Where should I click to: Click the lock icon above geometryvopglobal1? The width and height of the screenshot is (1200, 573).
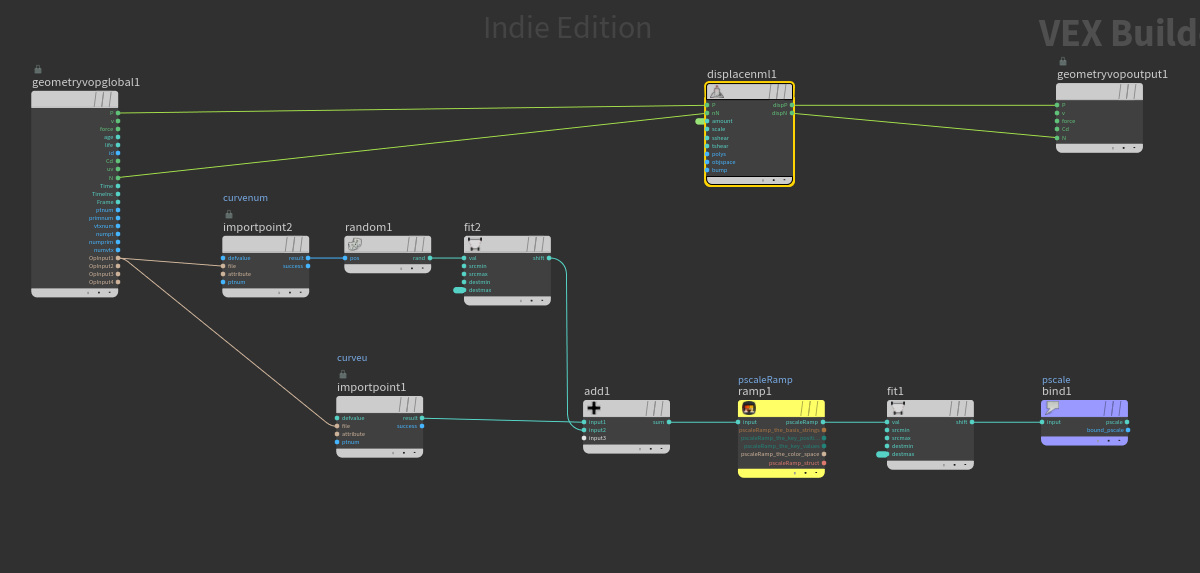38,69
